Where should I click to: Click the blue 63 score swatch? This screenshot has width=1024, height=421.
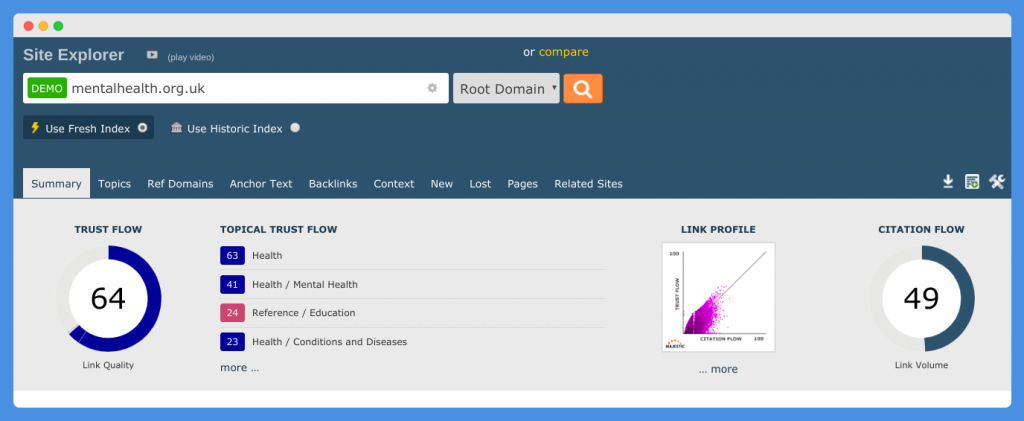click(x=232, y=255)
